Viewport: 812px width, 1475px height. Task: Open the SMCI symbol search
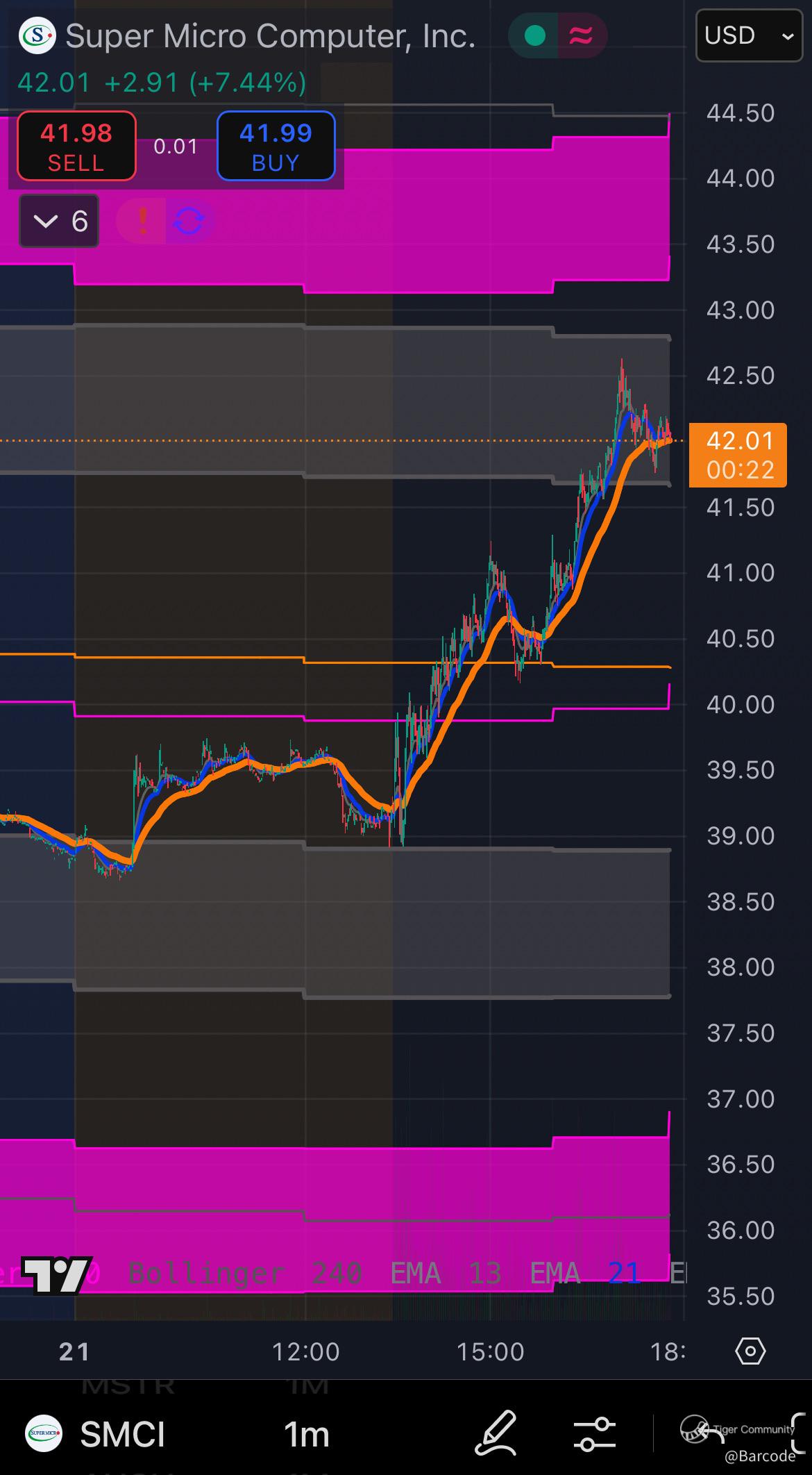coord(123,1434)
